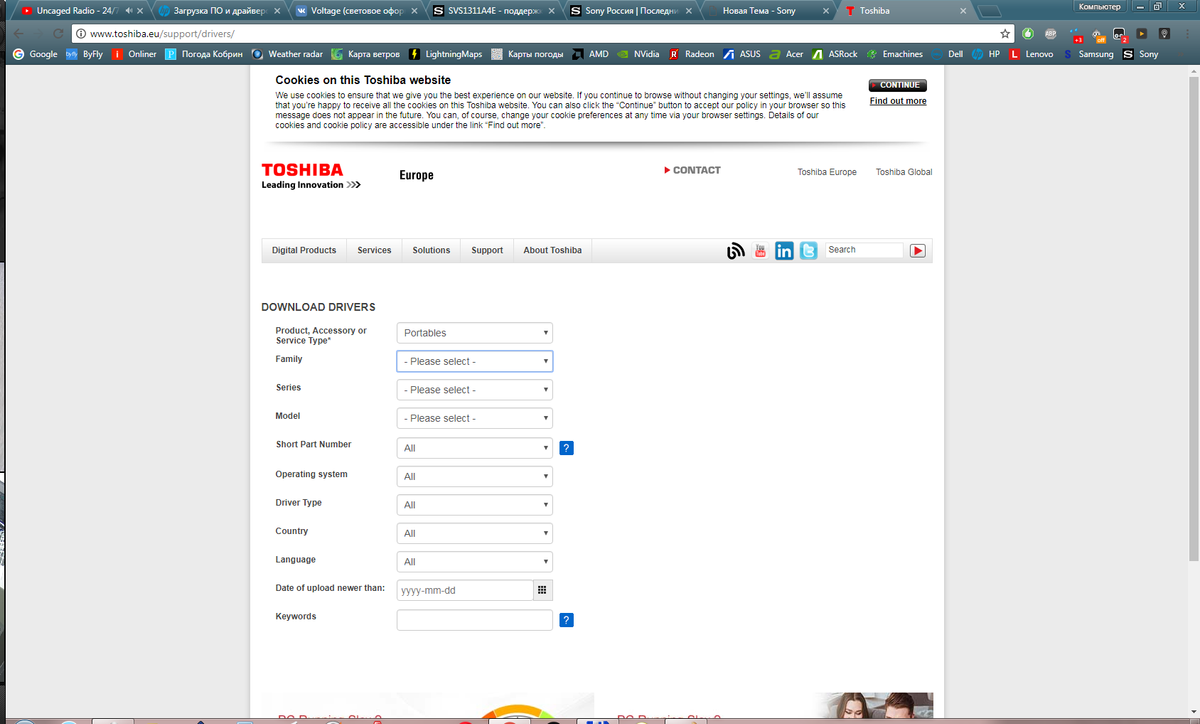Image resolution: width=1200 pixels, height=724 pixels.
Task: Click the Toshiba Leading Innovation logo
Action: click(x=311, y=176)
